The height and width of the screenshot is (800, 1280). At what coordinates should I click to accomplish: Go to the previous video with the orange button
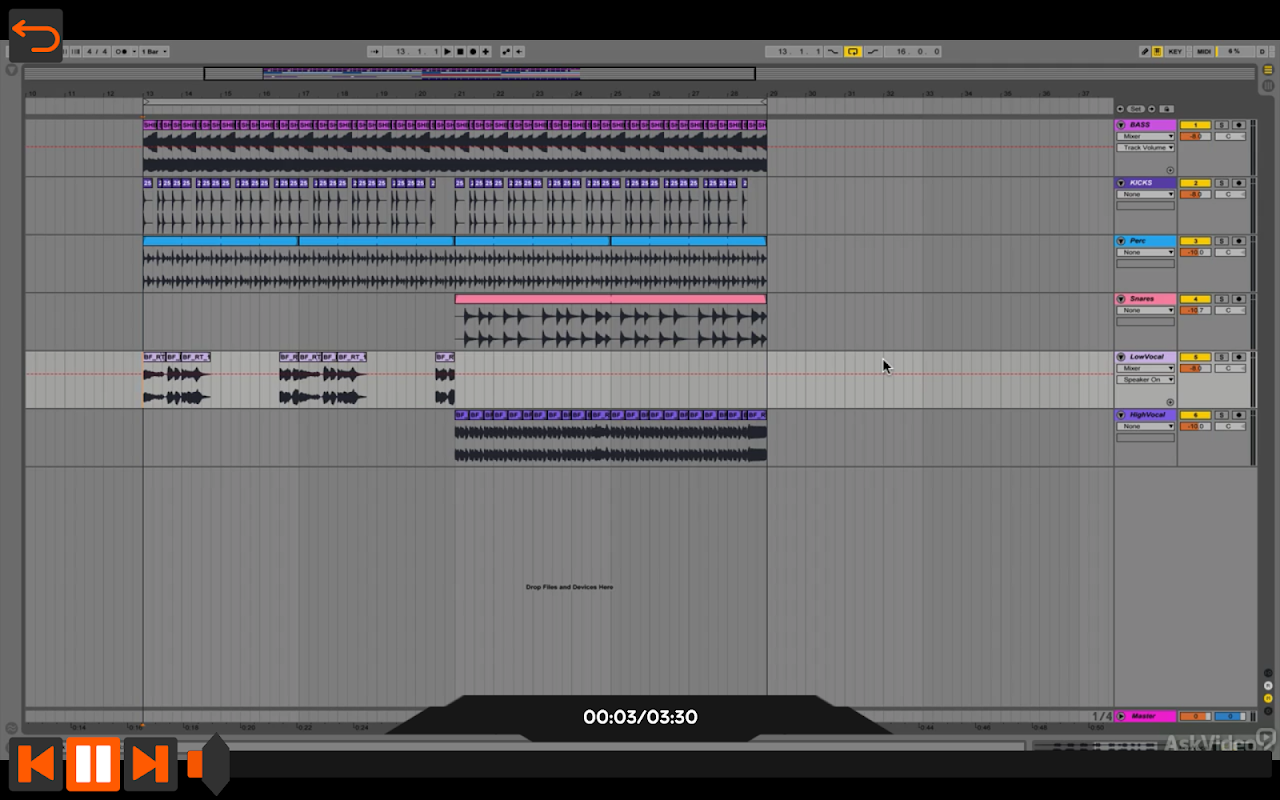[36, 764]
